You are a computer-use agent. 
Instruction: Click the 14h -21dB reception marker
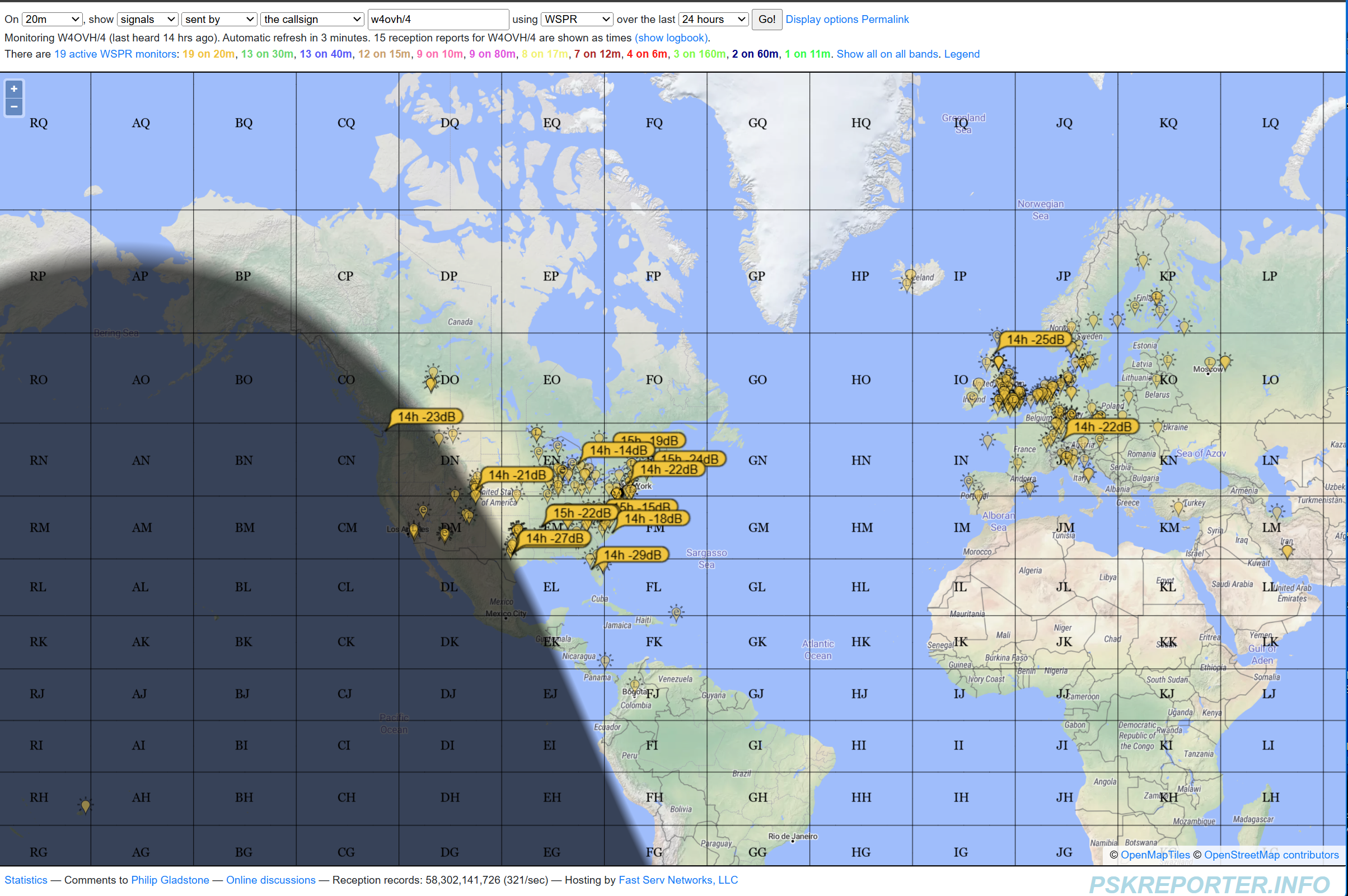(517, 475)
